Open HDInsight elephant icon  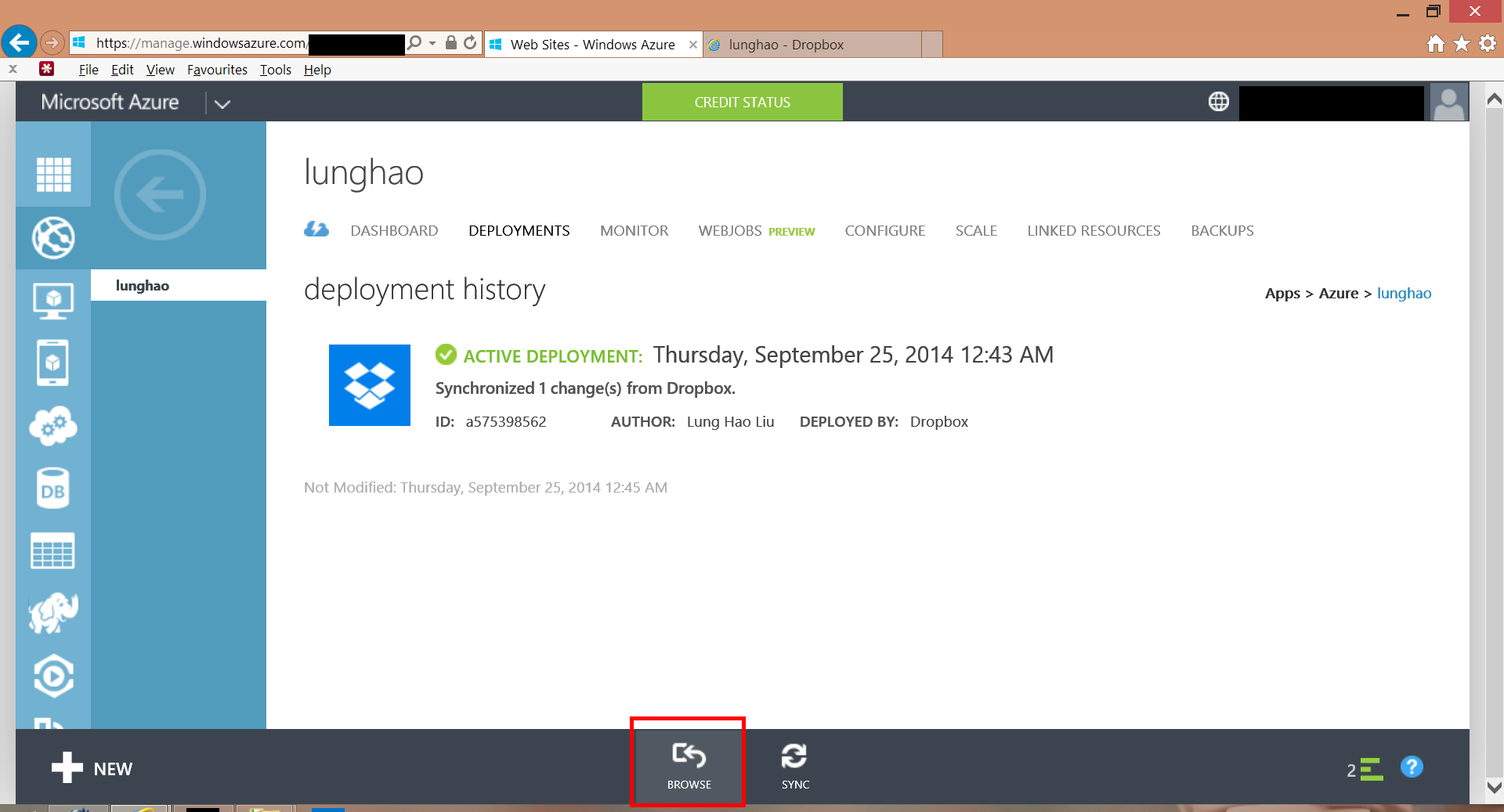(x=53, y=612)
